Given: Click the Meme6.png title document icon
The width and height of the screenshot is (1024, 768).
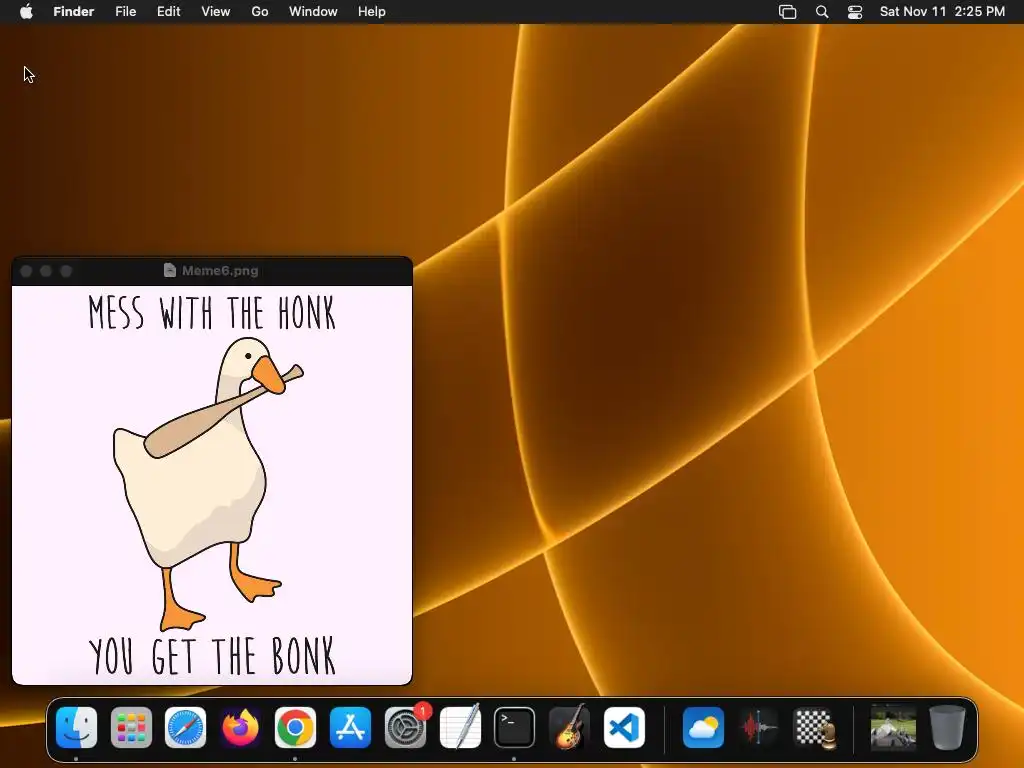Looking at the screenshot, I should coord(170,270).
